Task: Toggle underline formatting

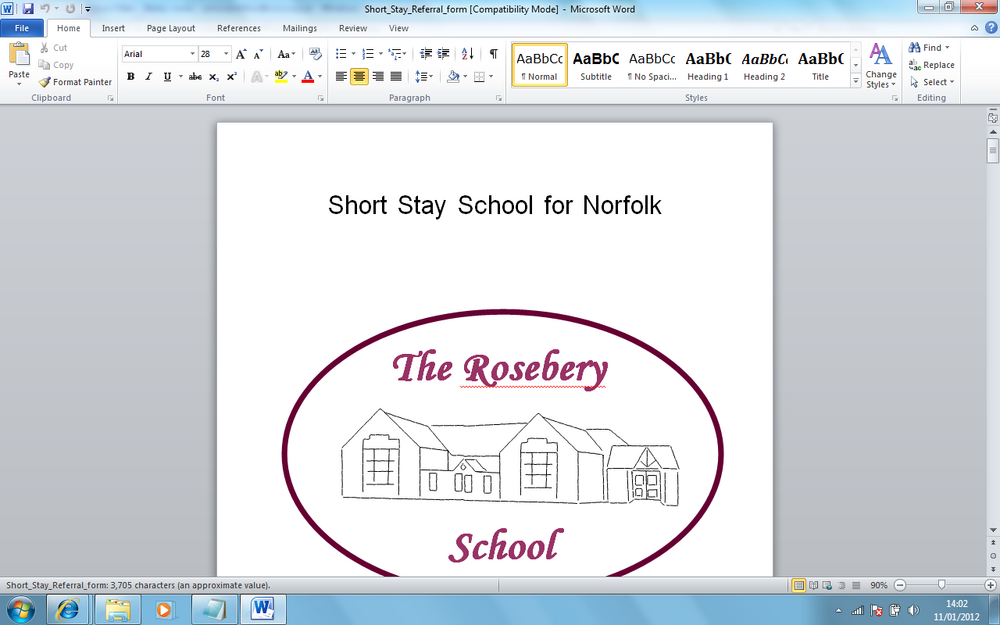Action: [167, 77]
